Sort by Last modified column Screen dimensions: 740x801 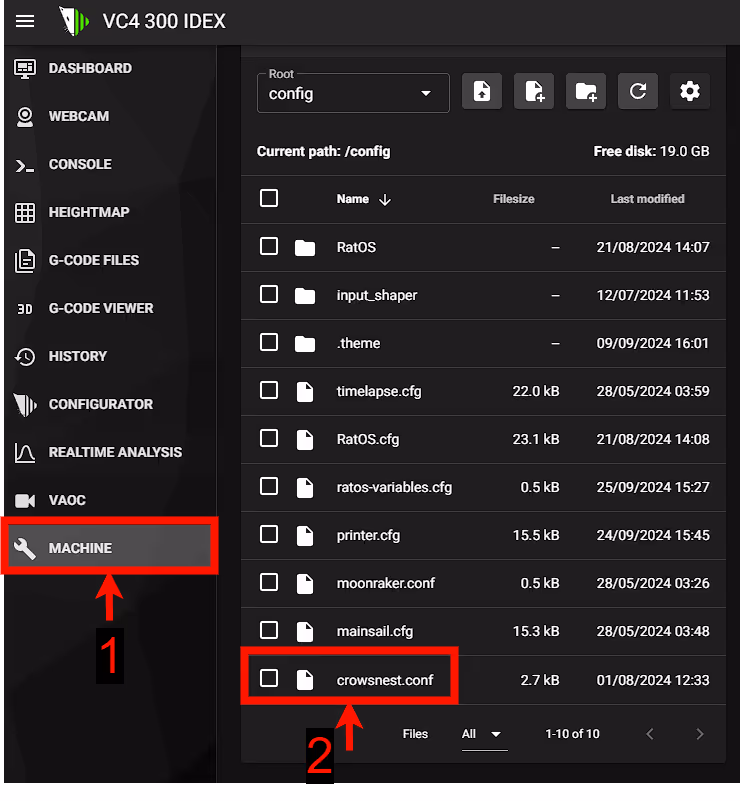648,199
